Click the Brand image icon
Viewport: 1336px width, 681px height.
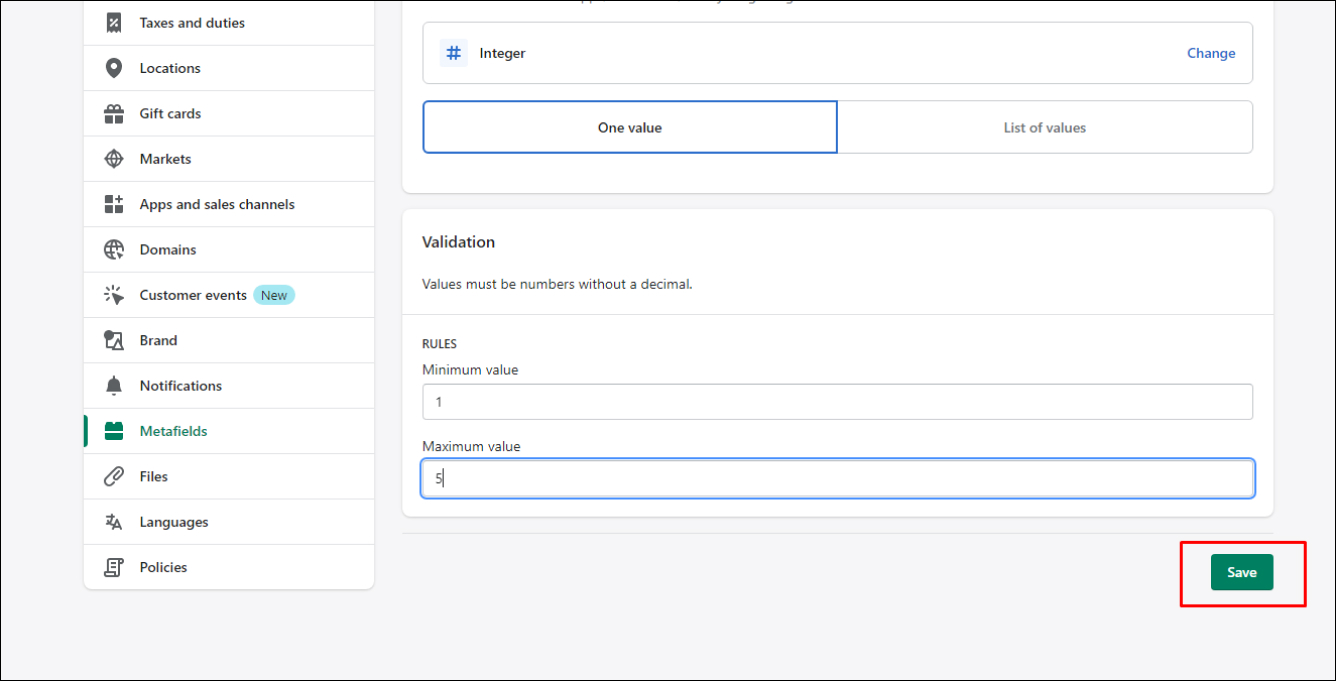pos(114,340)
